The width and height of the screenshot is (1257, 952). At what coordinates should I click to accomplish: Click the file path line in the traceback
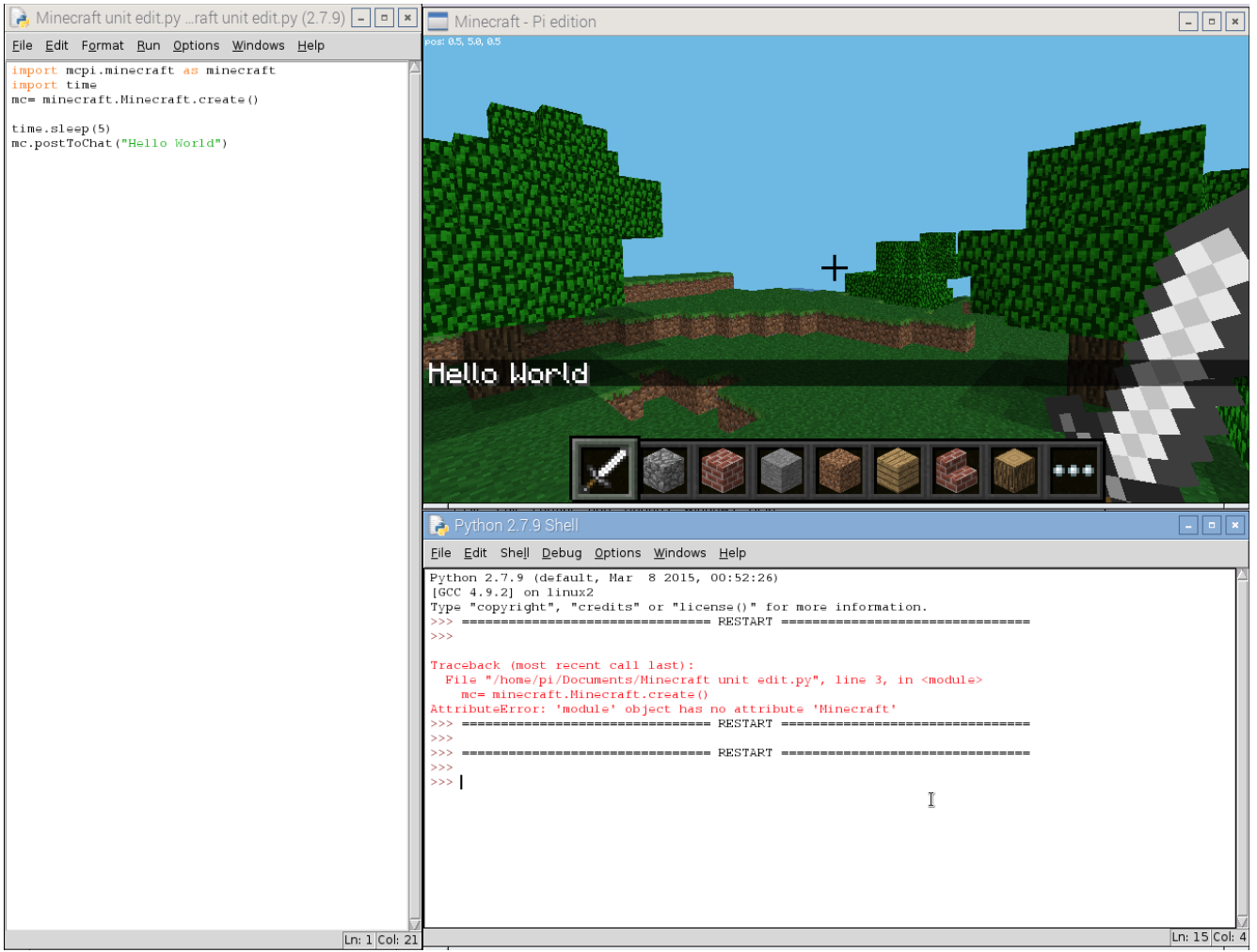[x=714, y=679]
